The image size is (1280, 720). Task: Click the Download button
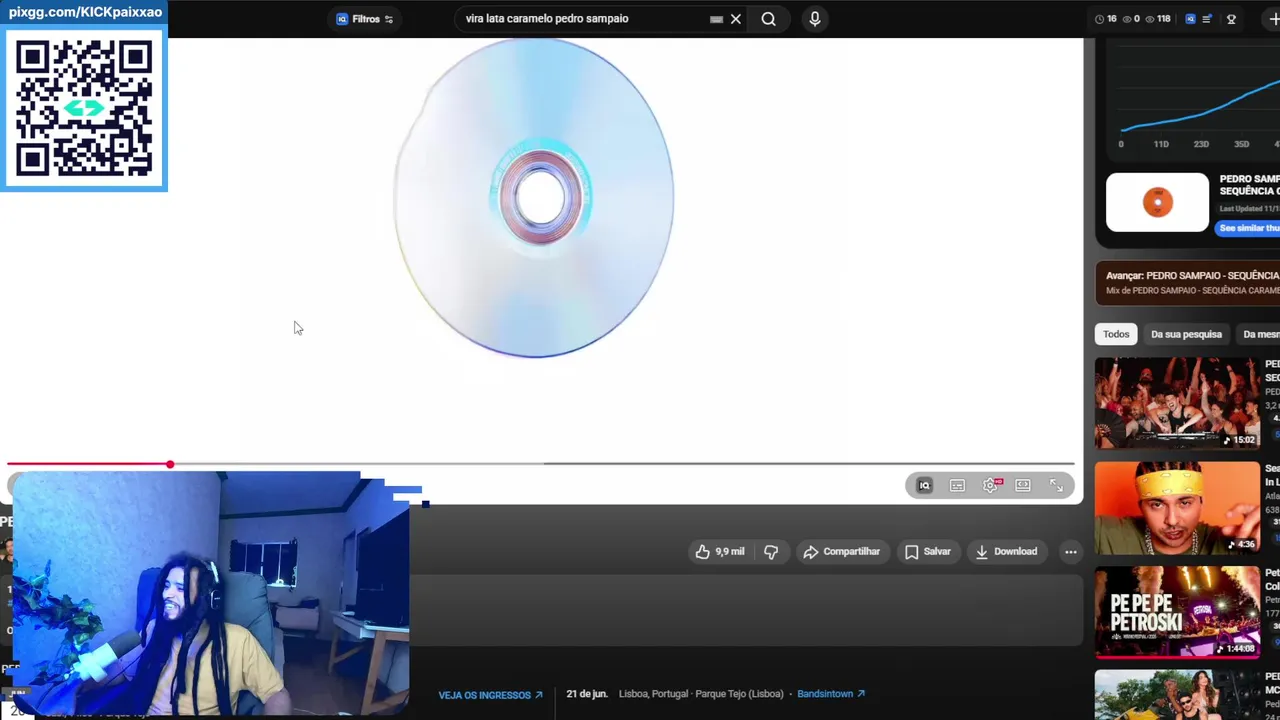tap(1007, 552)
